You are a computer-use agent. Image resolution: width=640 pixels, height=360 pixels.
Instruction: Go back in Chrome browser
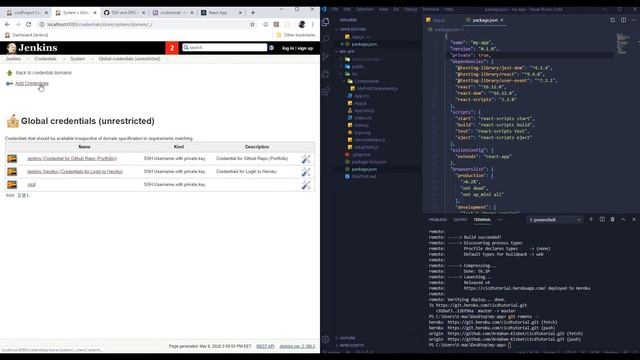[x=7, y=24]
